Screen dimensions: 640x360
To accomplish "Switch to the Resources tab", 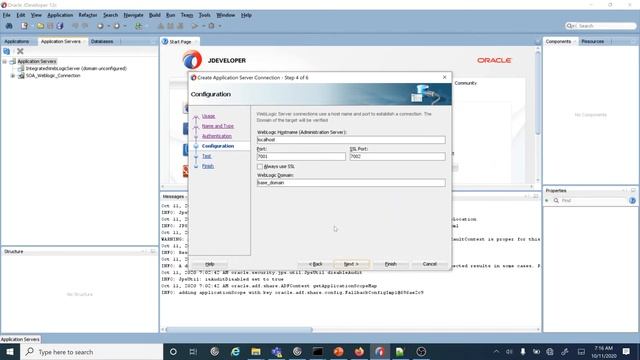I will pyautogui.click(x=593, y=42).
